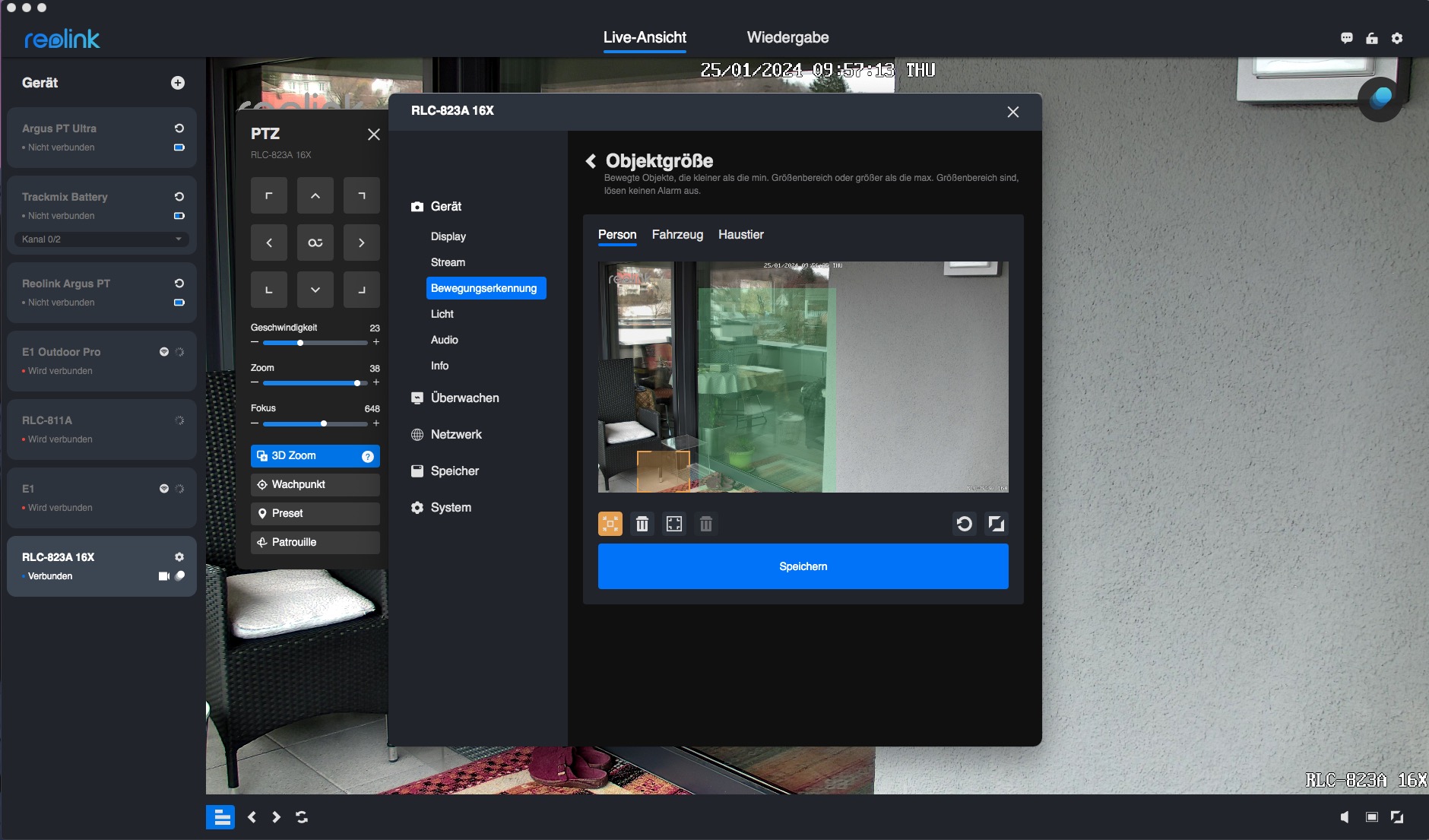
Task: Toggle the device list layout button
Action: pos(220,817)
